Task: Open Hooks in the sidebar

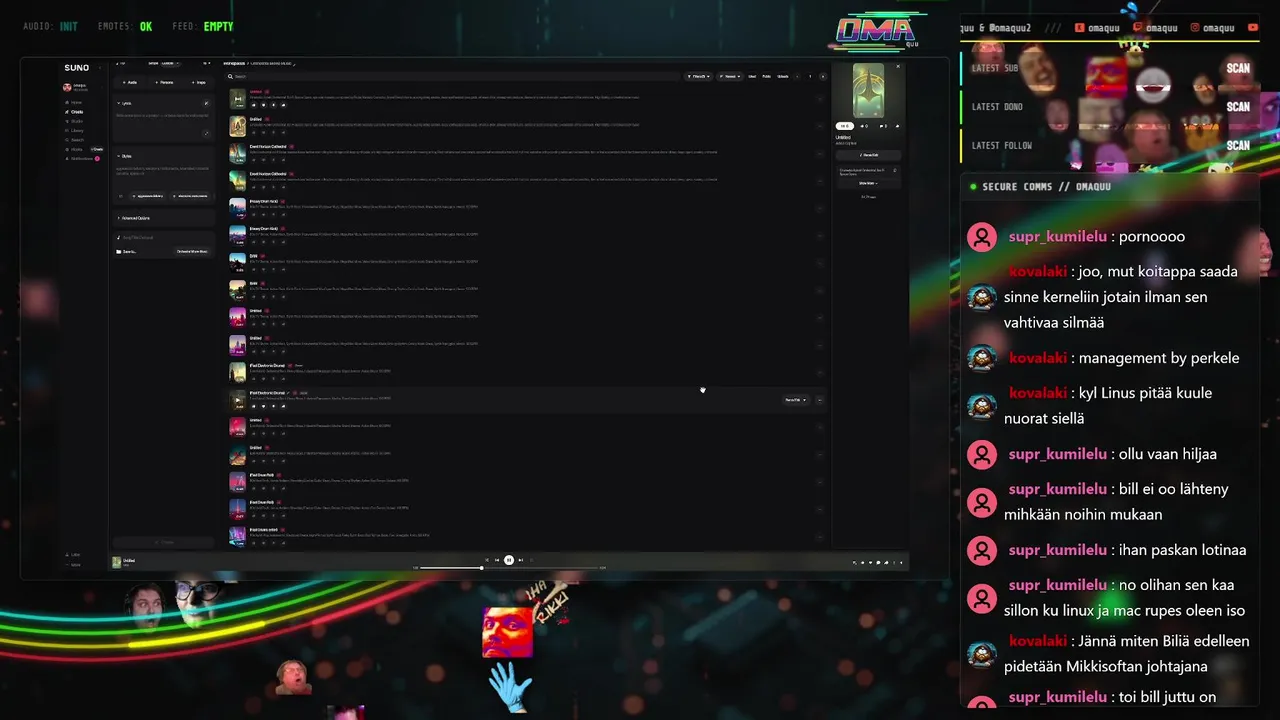Action: coord(76,149)
